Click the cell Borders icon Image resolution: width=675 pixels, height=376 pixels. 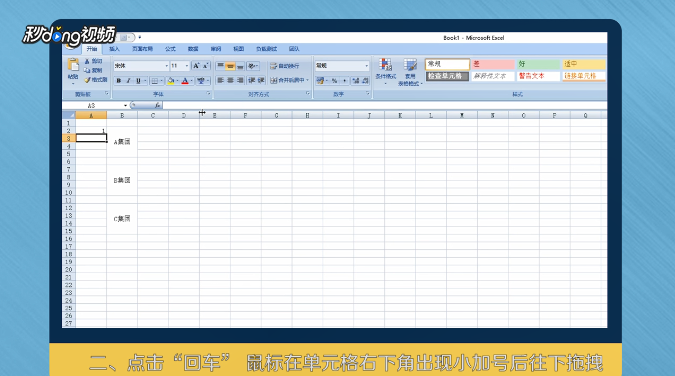pyautogui.click(x=155, y=81)
